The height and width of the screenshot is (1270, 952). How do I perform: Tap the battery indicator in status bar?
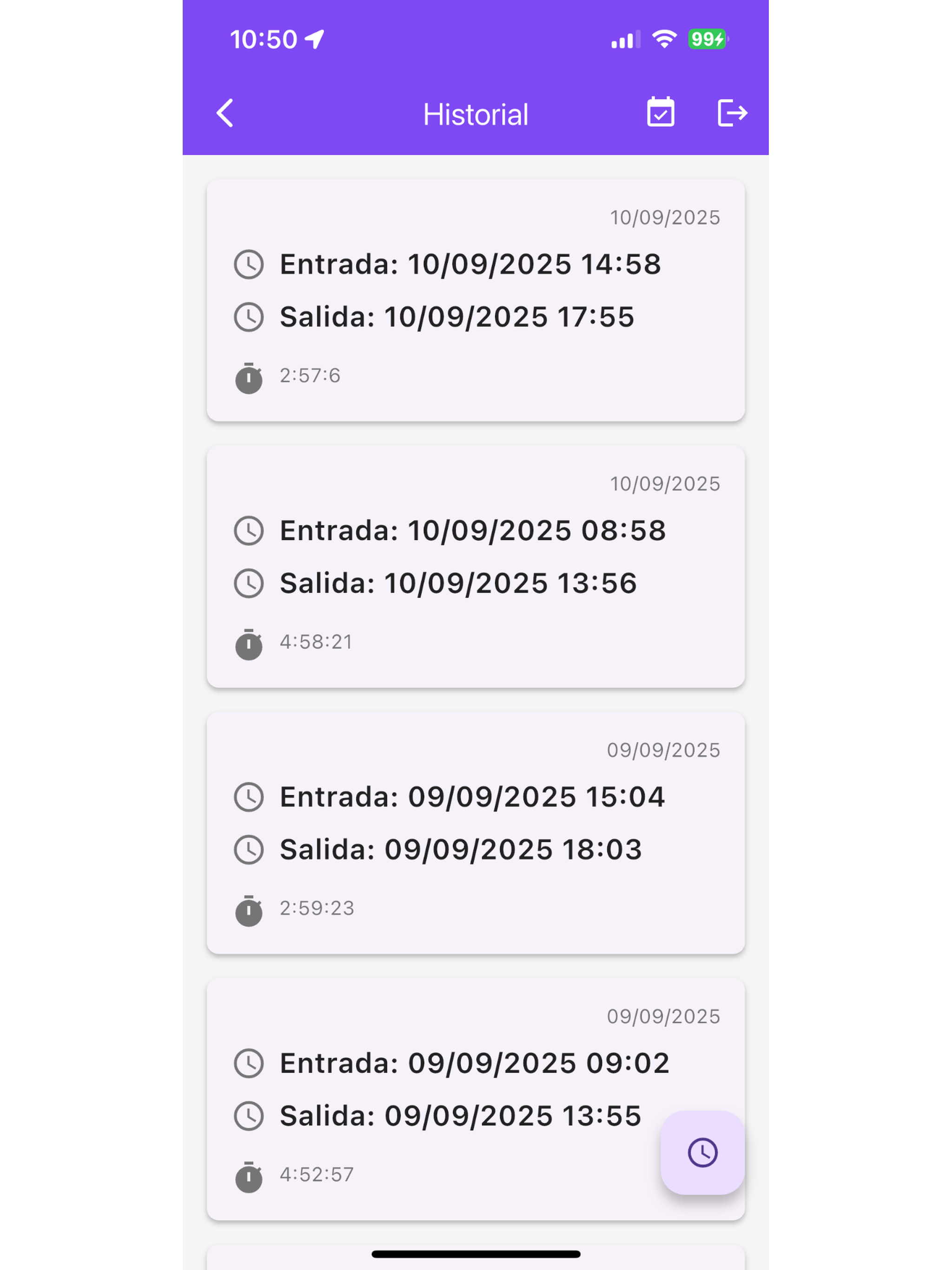click(x=708, y=39)
